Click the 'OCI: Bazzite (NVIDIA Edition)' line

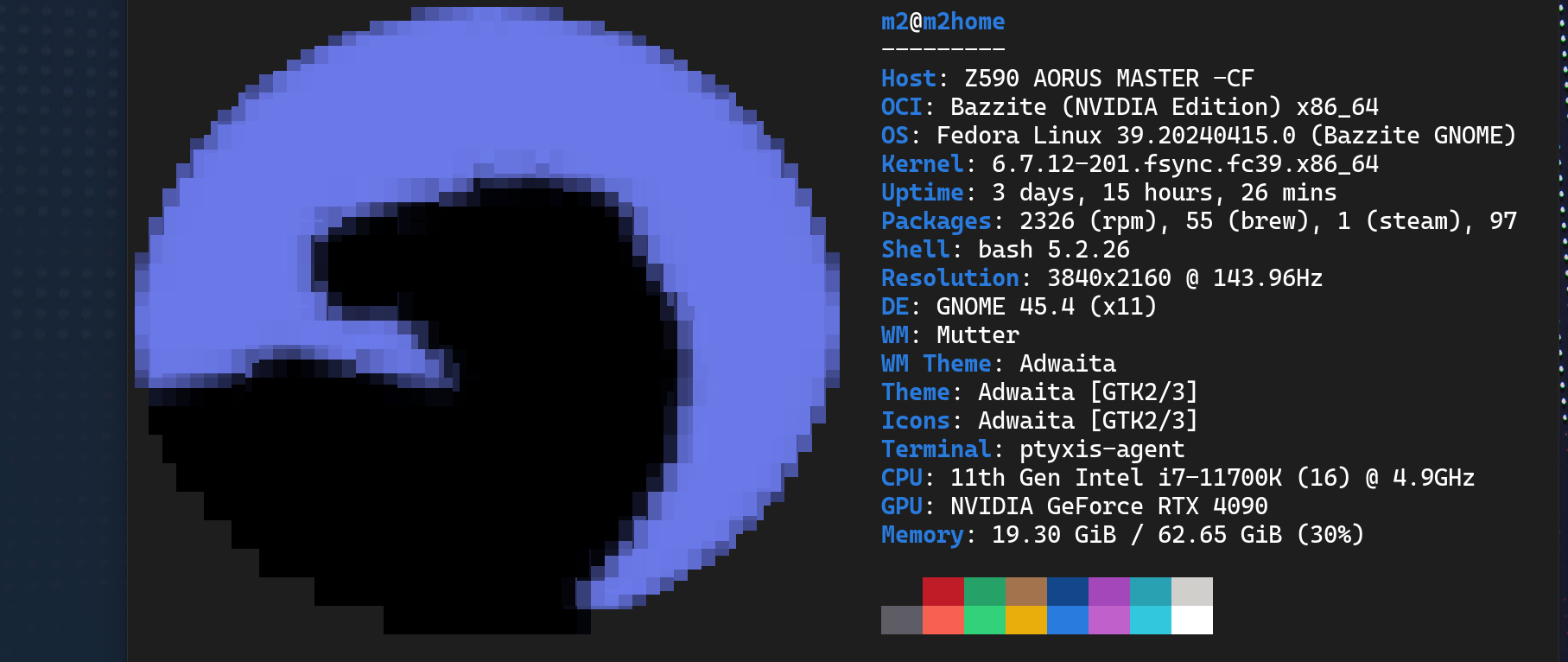(x=1130, y=107)
